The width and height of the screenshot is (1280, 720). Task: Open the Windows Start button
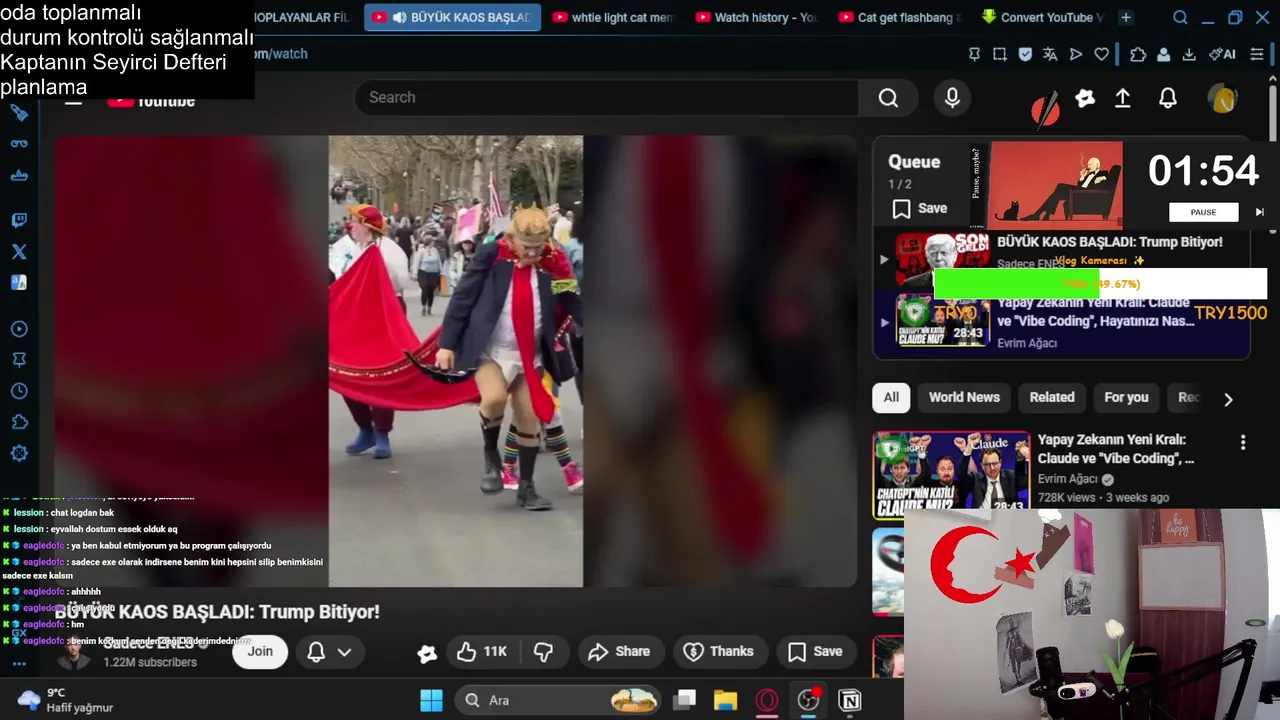pyautogui.click(x=431, y=700)
